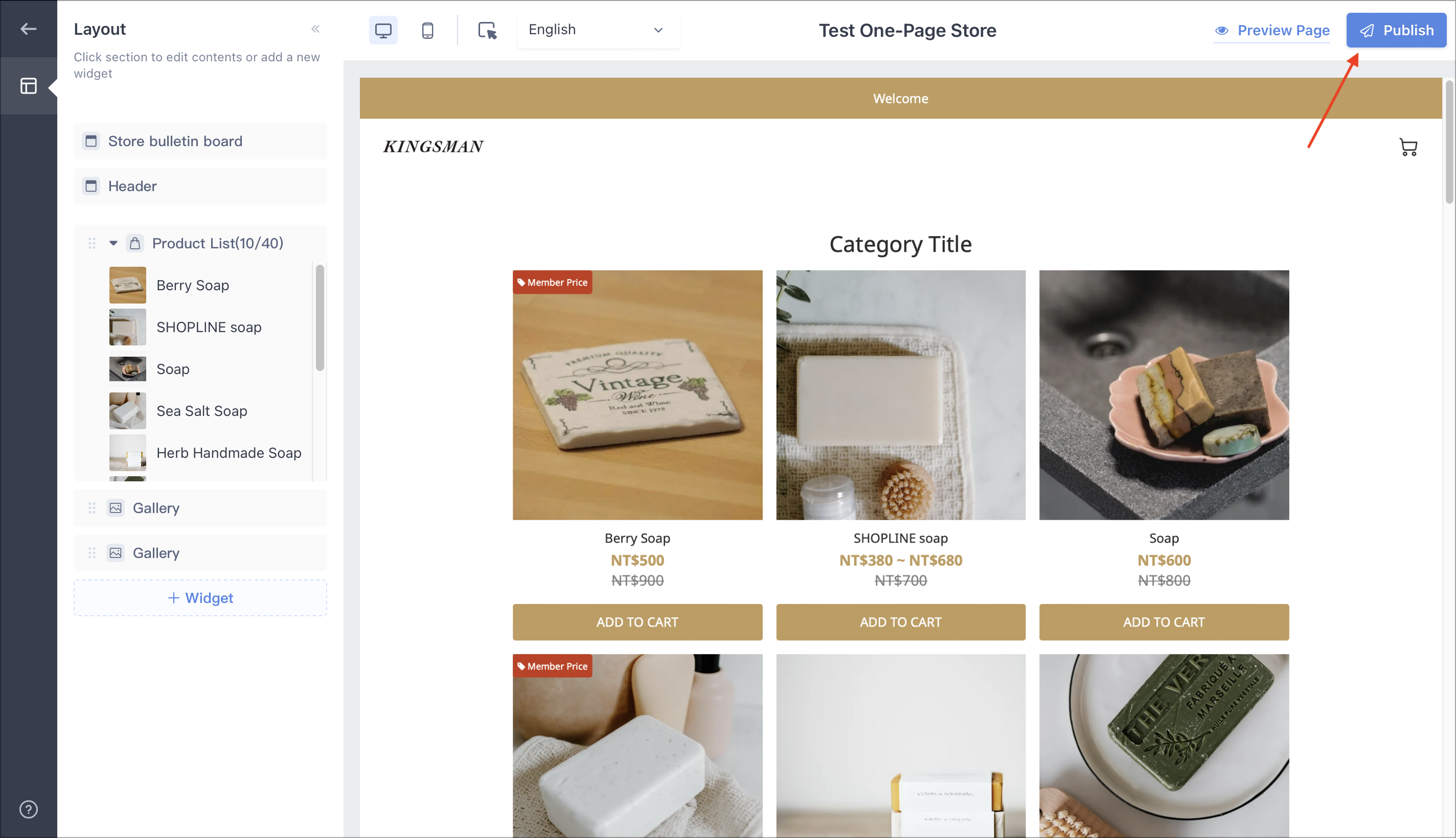Click the first Gallery drag handle

click(92, 507)
